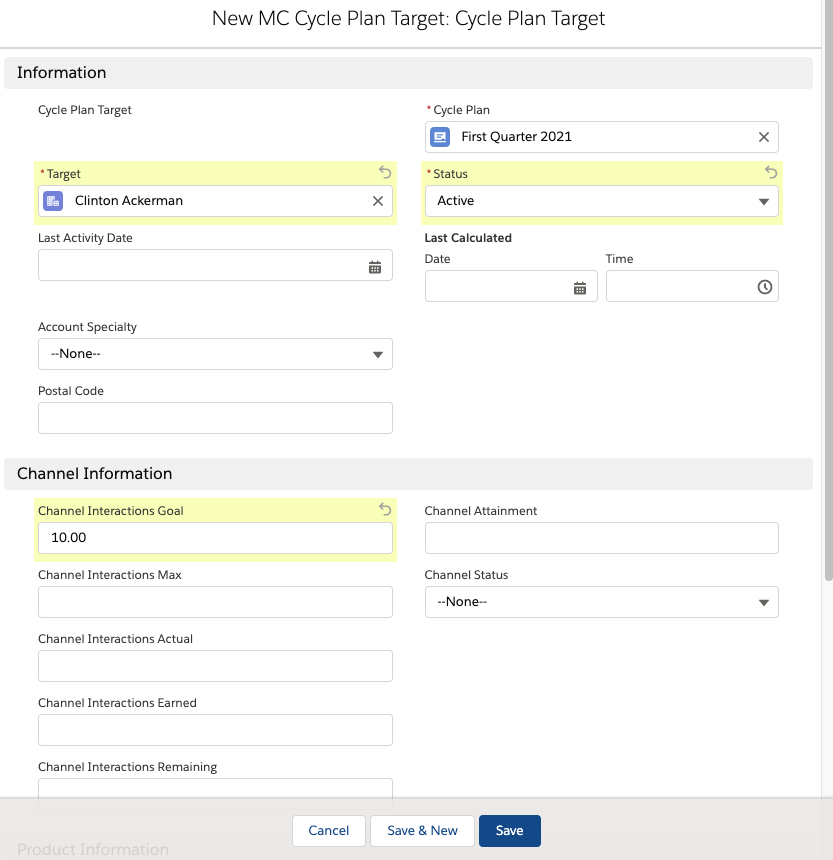833x860 pixels.
Task: Open Last Activity Date calendar picker
Action: 375,267
